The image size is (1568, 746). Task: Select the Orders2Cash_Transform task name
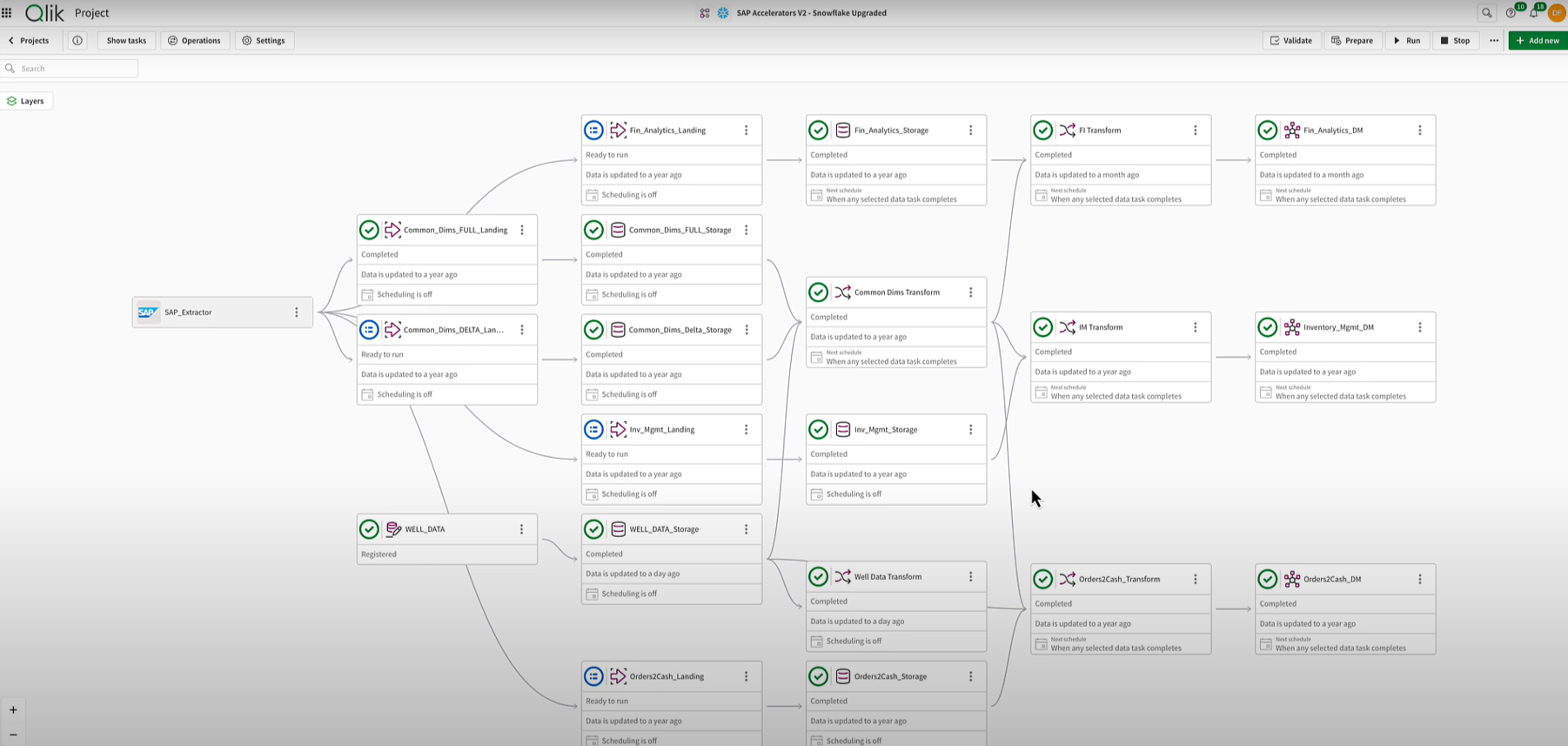[1119, 579]
